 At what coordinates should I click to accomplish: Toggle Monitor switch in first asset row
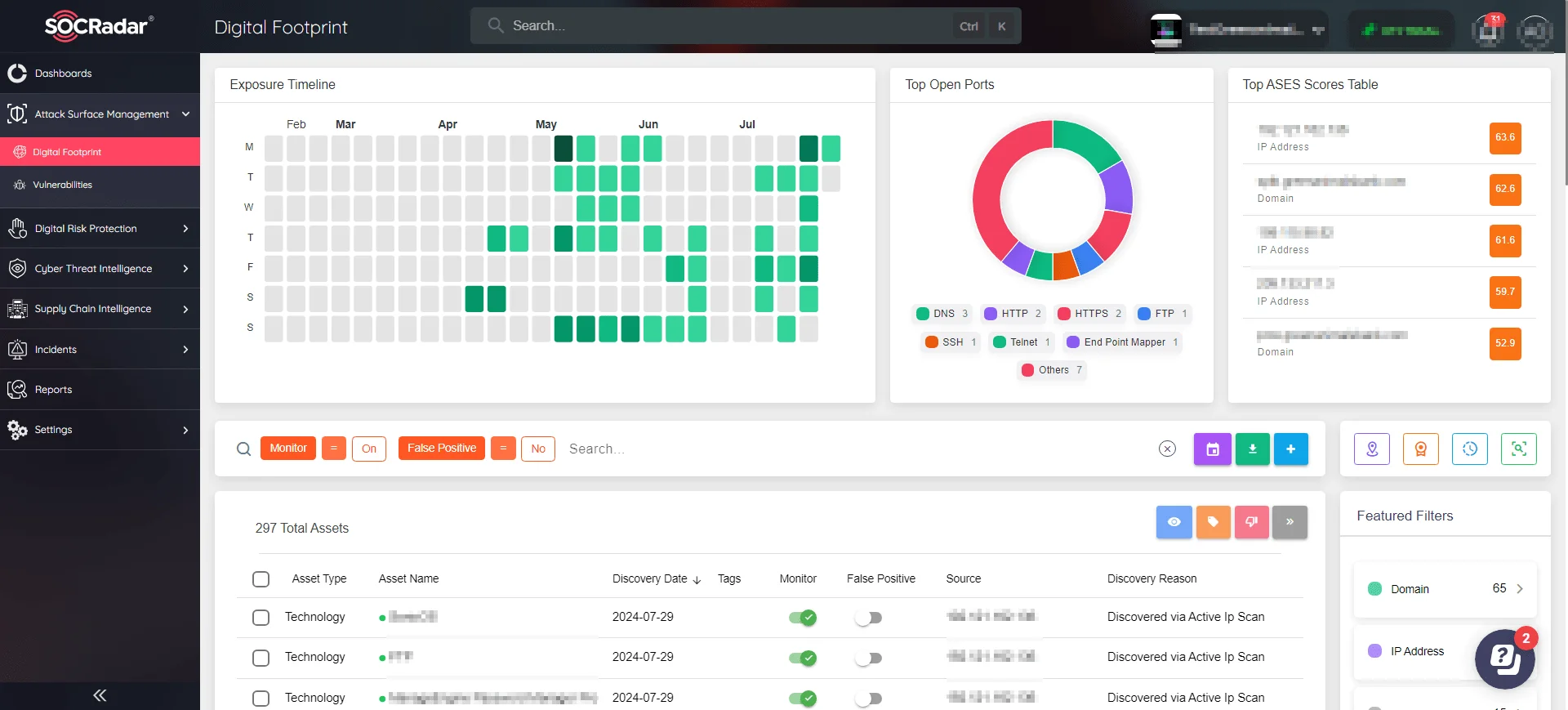coord(803,618)
